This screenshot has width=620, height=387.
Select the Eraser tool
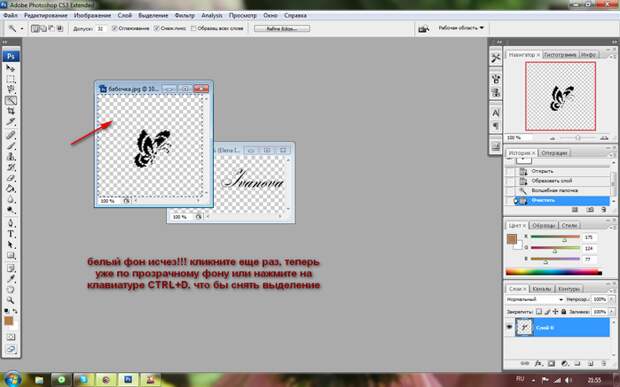(11, 178)
